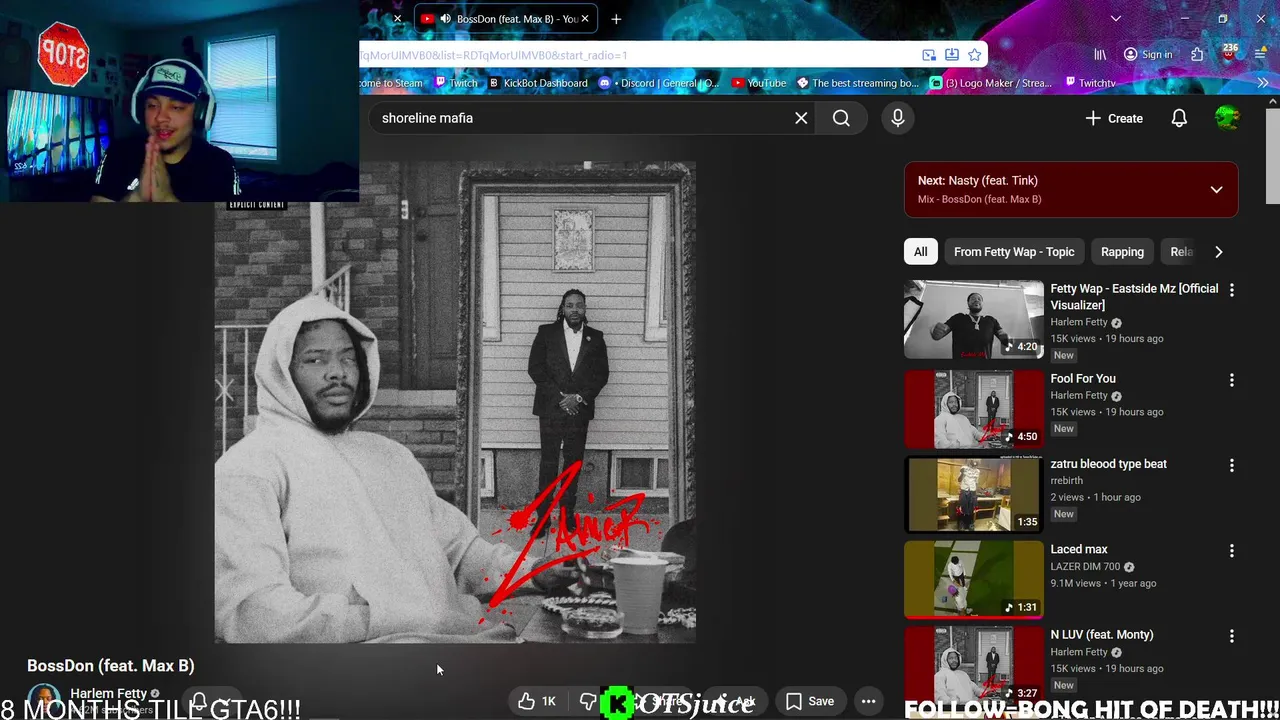1280x720 pixels.
Task: Show more filter chips with right arrow
Action: click(1218, 252)
